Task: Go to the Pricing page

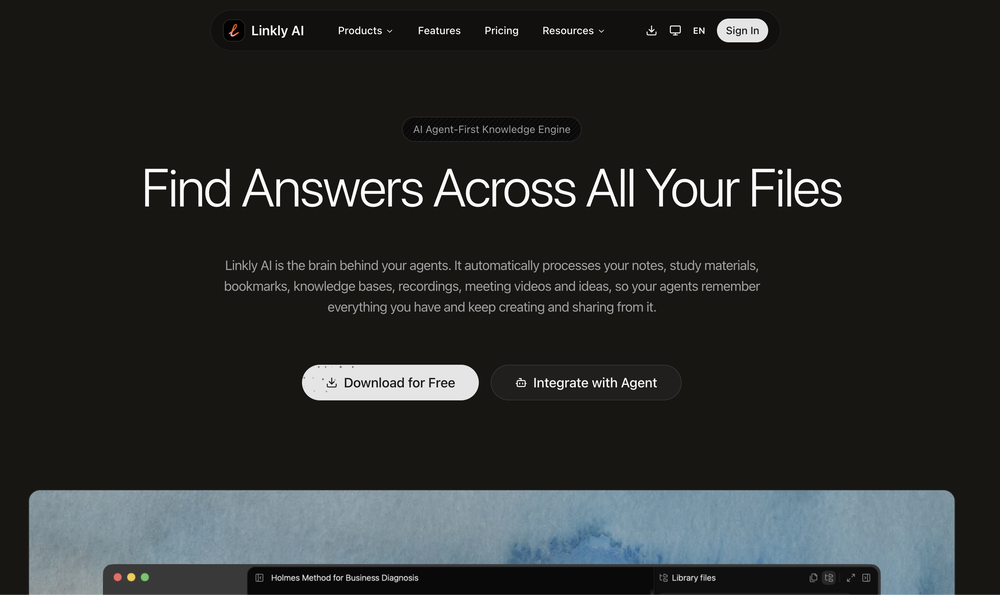Action: click(501, 31)
